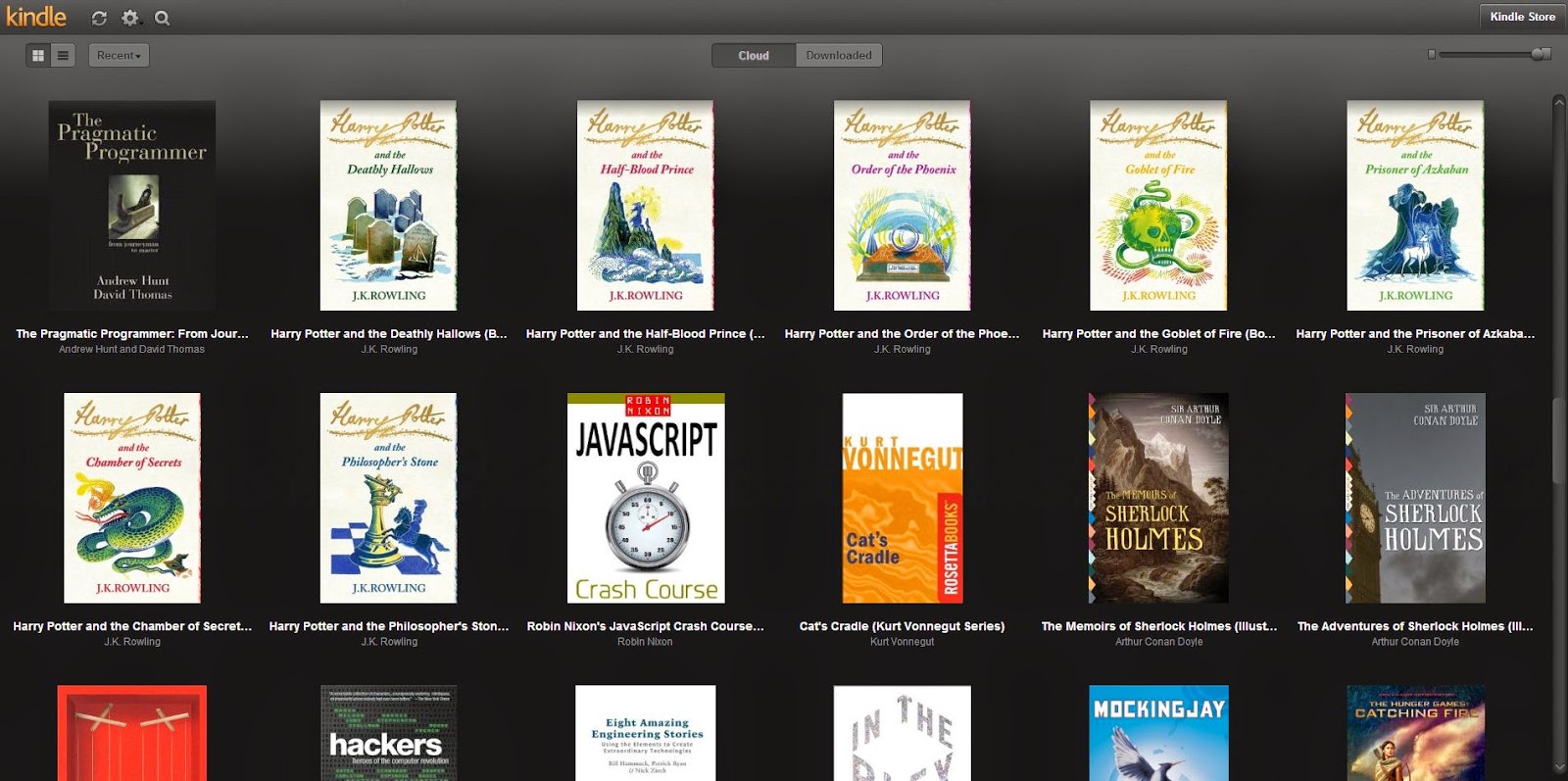
Task: Open the Mockingjay book cover
Action: tap(1159, 733)
